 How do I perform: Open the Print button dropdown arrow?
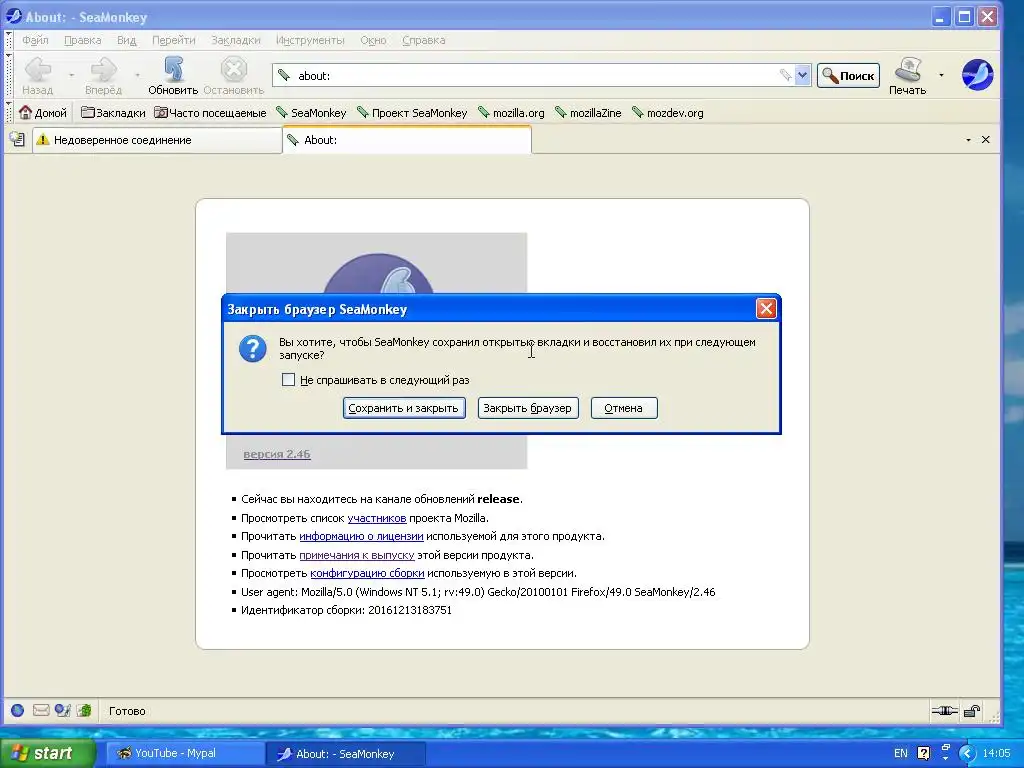tap(941, 75)
